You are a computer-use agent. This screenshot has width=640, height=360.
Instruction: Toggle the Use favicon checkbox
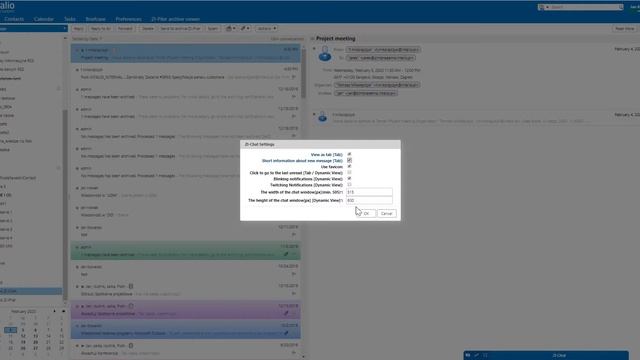pyautogui.click(x=349, y=167)
